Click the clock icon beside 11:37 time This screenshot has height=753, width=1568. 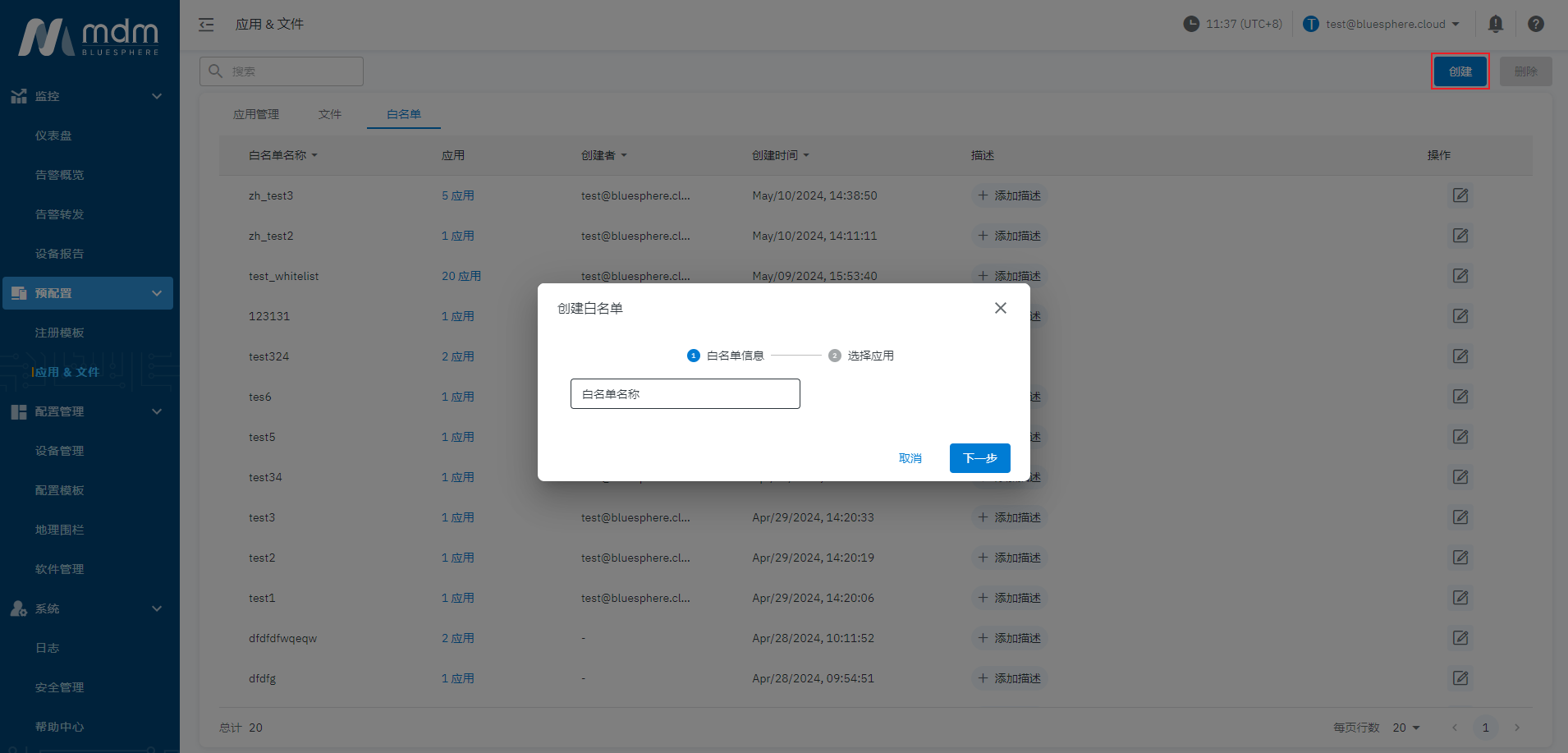[1190, 24]
